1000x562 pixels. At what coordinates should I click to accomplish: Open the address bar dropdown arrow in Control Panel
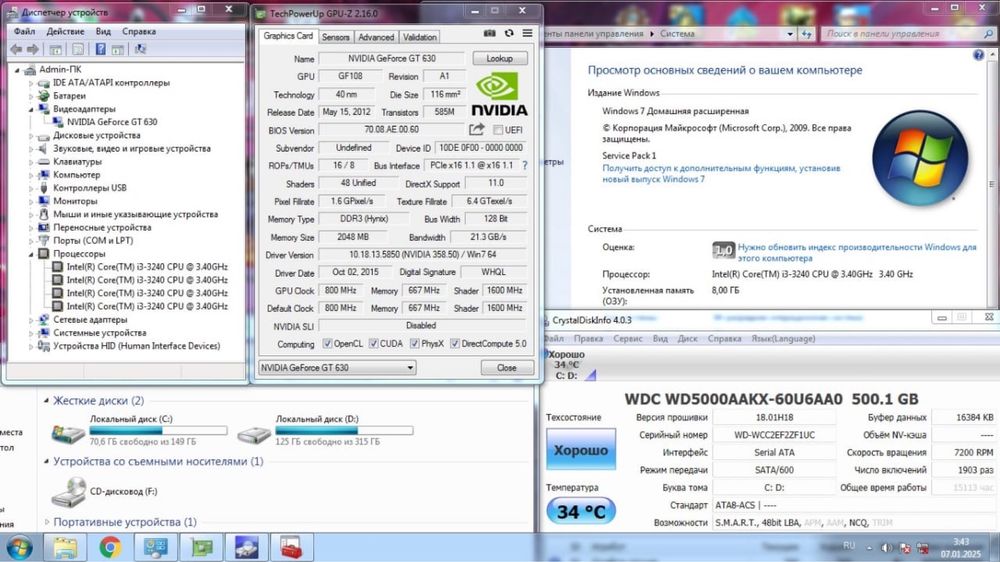pyautogui.click(x=790, y=34)
